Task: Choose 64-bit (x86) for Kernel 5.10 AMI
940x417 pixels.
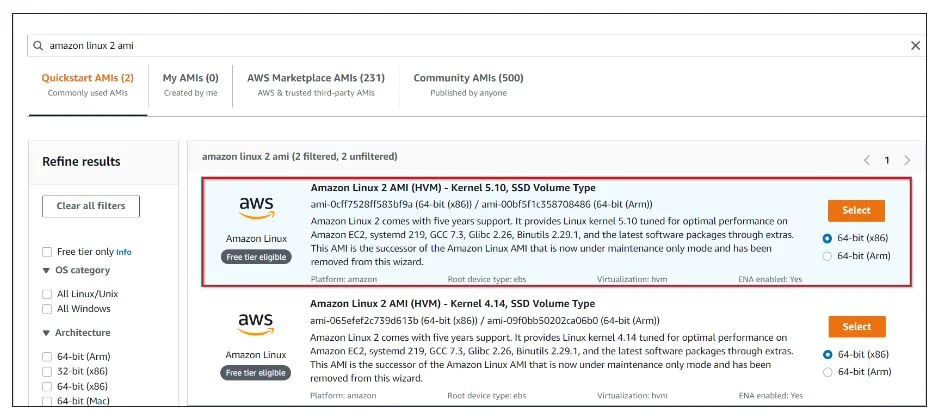Action: [x=828, y=238]
